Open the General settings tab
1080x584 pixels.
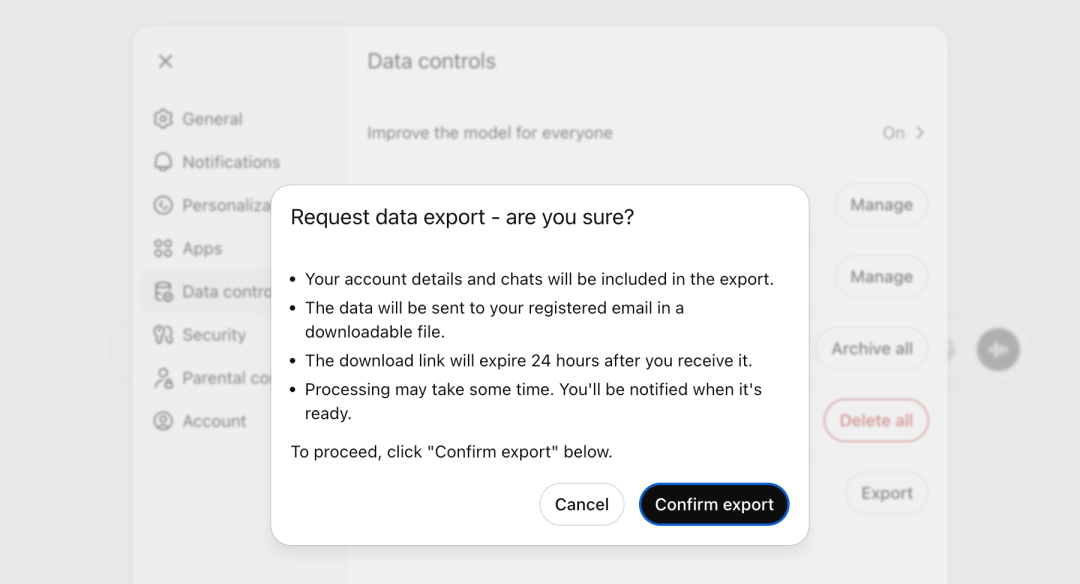212,119
